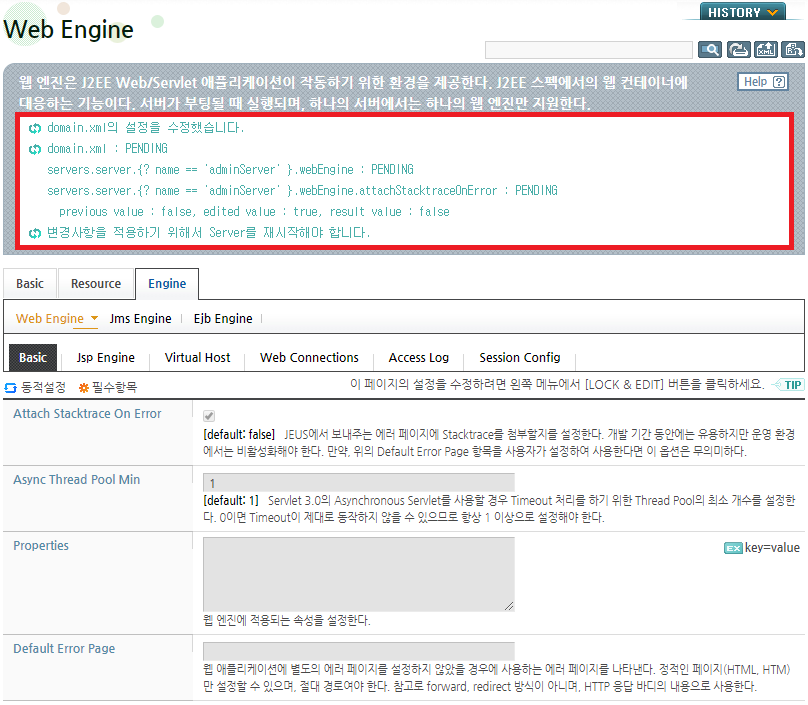808x705 pixels.
Task: Toggle the Attach Stacktrace On Error checkbox
Action: point(209,415)
